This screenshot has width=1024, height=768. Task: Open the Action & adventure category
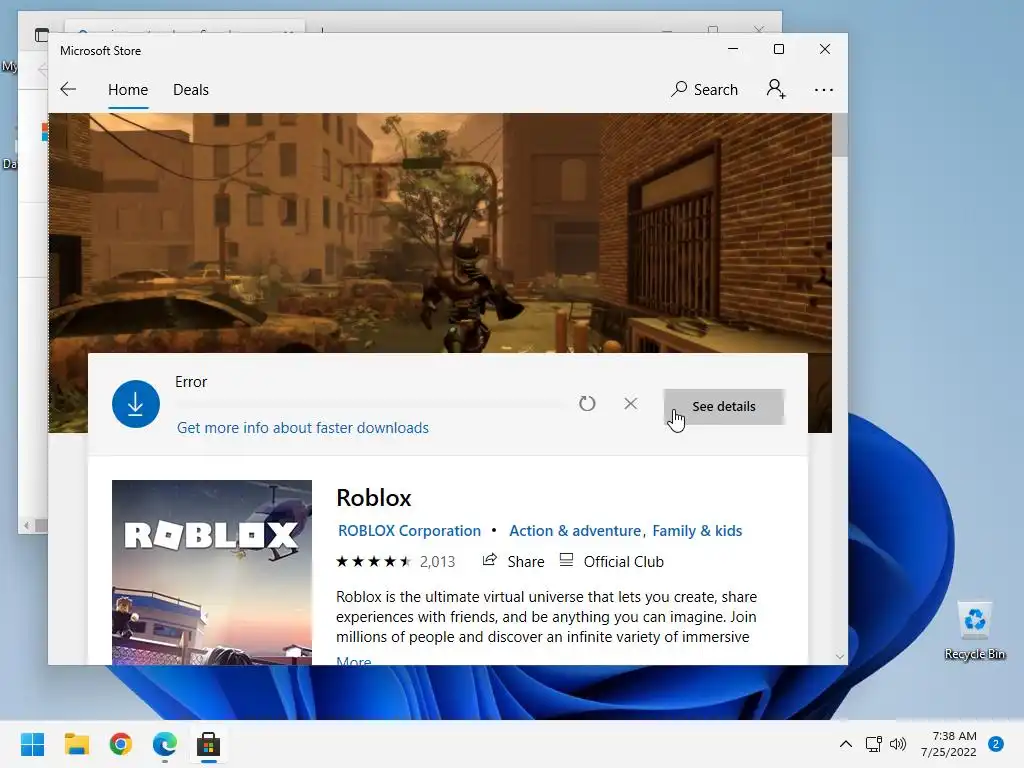[575, 531]
